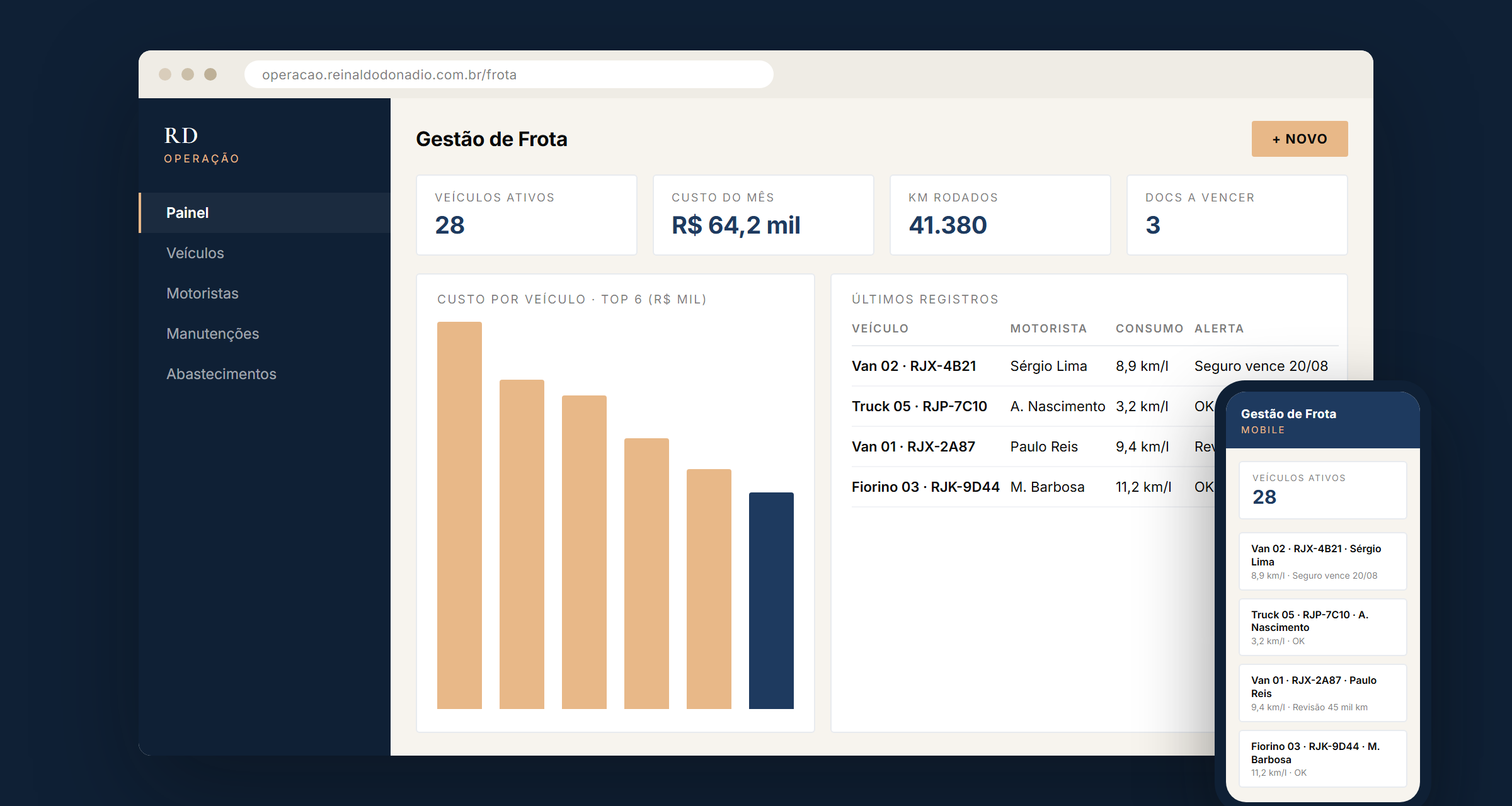This screenshot has height=806, width=1512.
Task: Click driver A. Nascimento in table
Action: click(1058, 407)
